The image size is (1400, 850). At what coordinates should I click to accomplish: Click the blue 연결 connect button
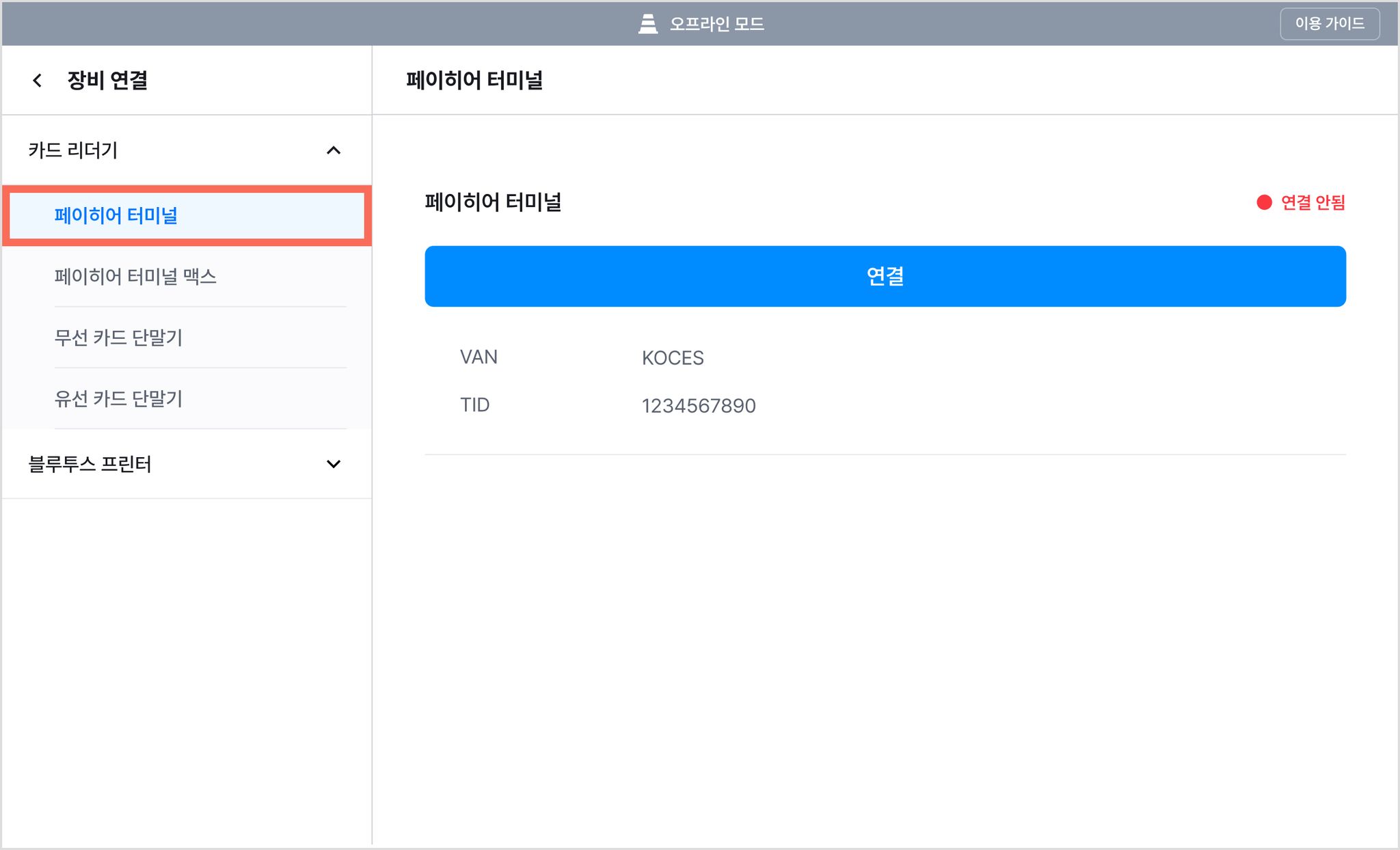tap(885, 276)
